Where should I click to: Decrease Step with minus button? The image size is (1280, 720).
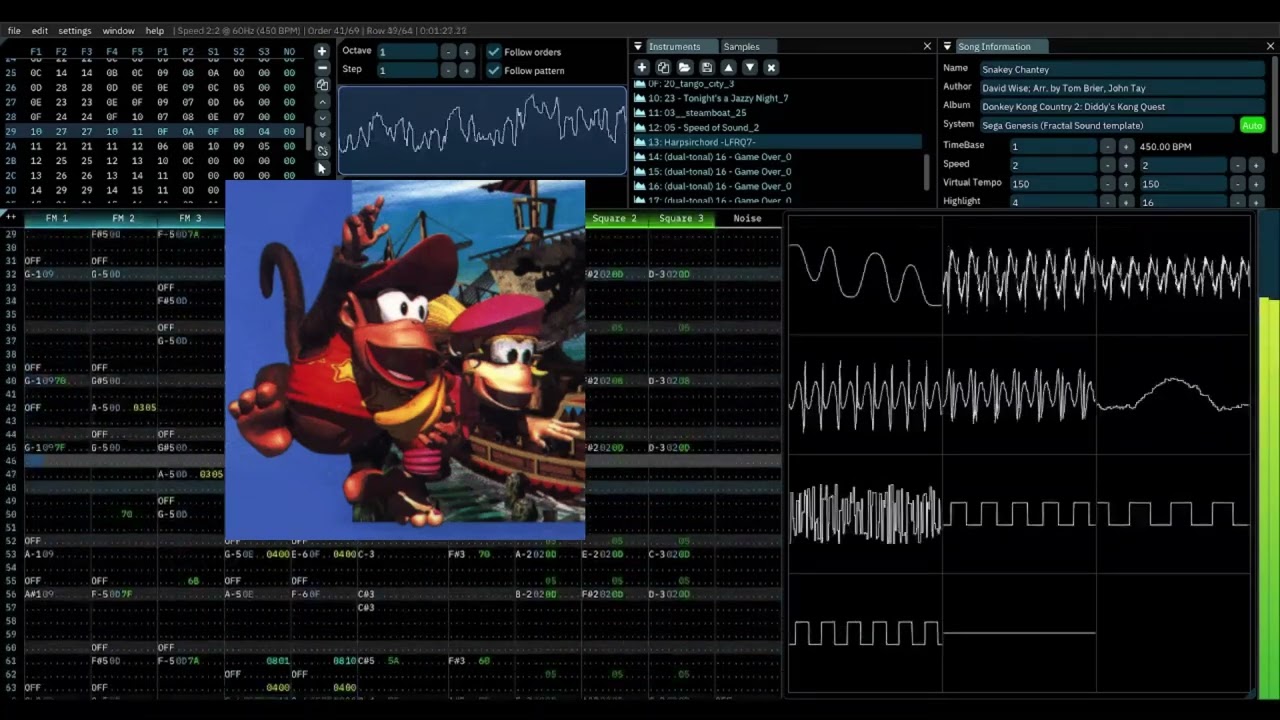coord(448,70)
